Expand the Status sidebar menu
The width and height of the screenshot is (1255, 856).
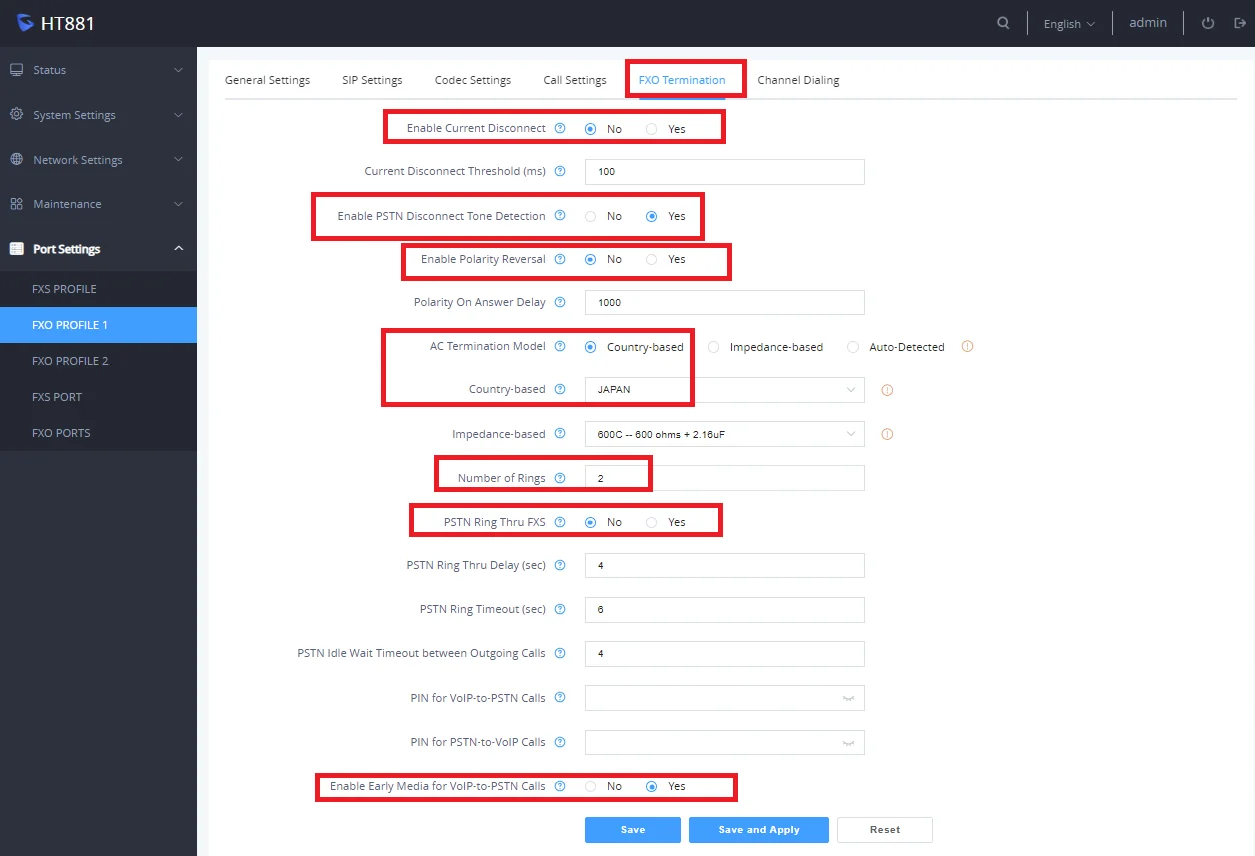pos(98,70)
